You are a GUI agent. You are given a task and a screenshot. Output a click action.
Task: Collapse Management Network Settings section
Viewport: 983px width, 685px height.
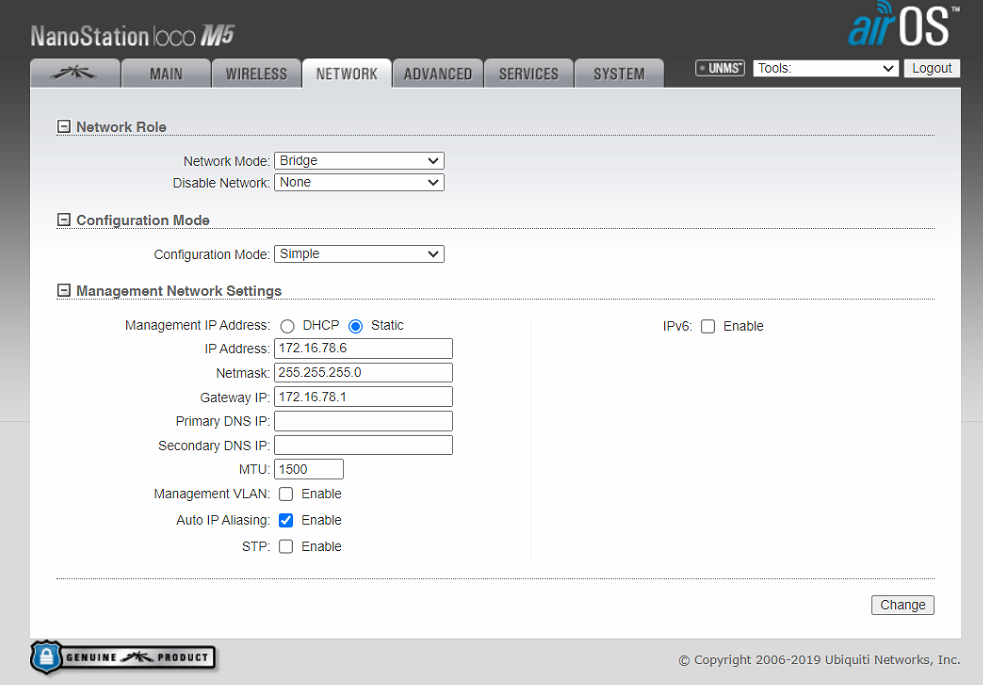[63, 291]
